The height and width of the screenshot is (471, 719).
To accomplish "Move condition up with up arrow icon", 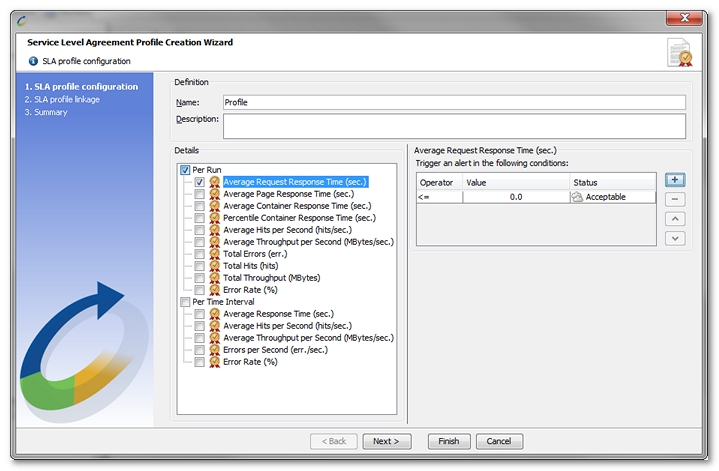I will (x=675, y=219).
